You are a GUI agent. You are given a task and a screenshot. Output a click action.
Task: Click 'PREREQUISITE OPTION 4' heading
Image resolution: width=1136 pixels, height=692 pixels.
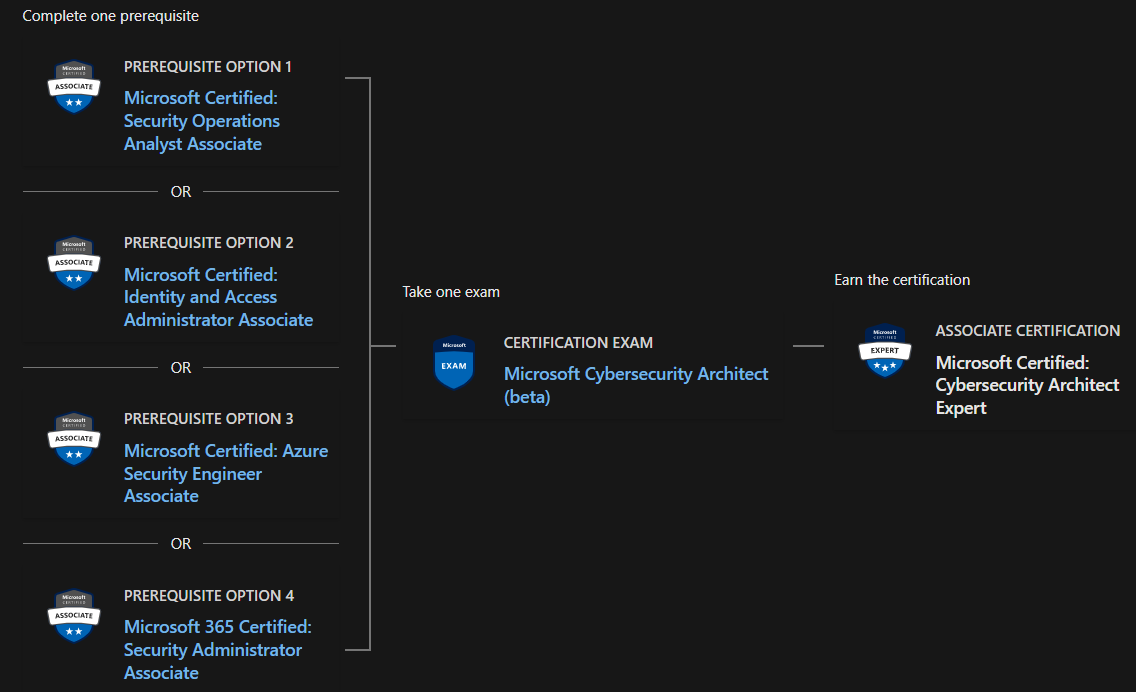pos(209,596)
